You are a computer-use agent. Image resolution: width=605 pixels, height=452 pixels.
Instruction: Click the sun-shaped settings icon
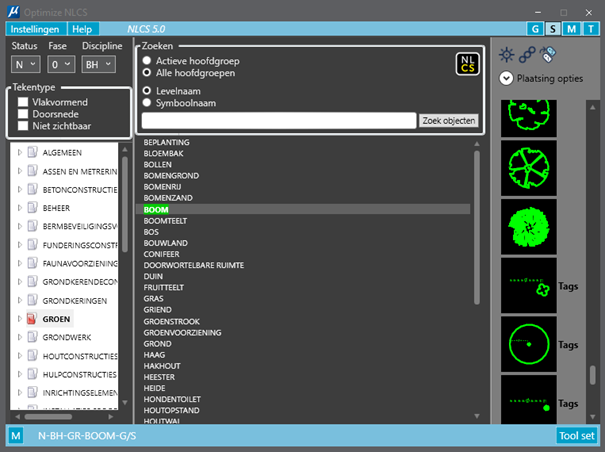(x=506, y=55)
